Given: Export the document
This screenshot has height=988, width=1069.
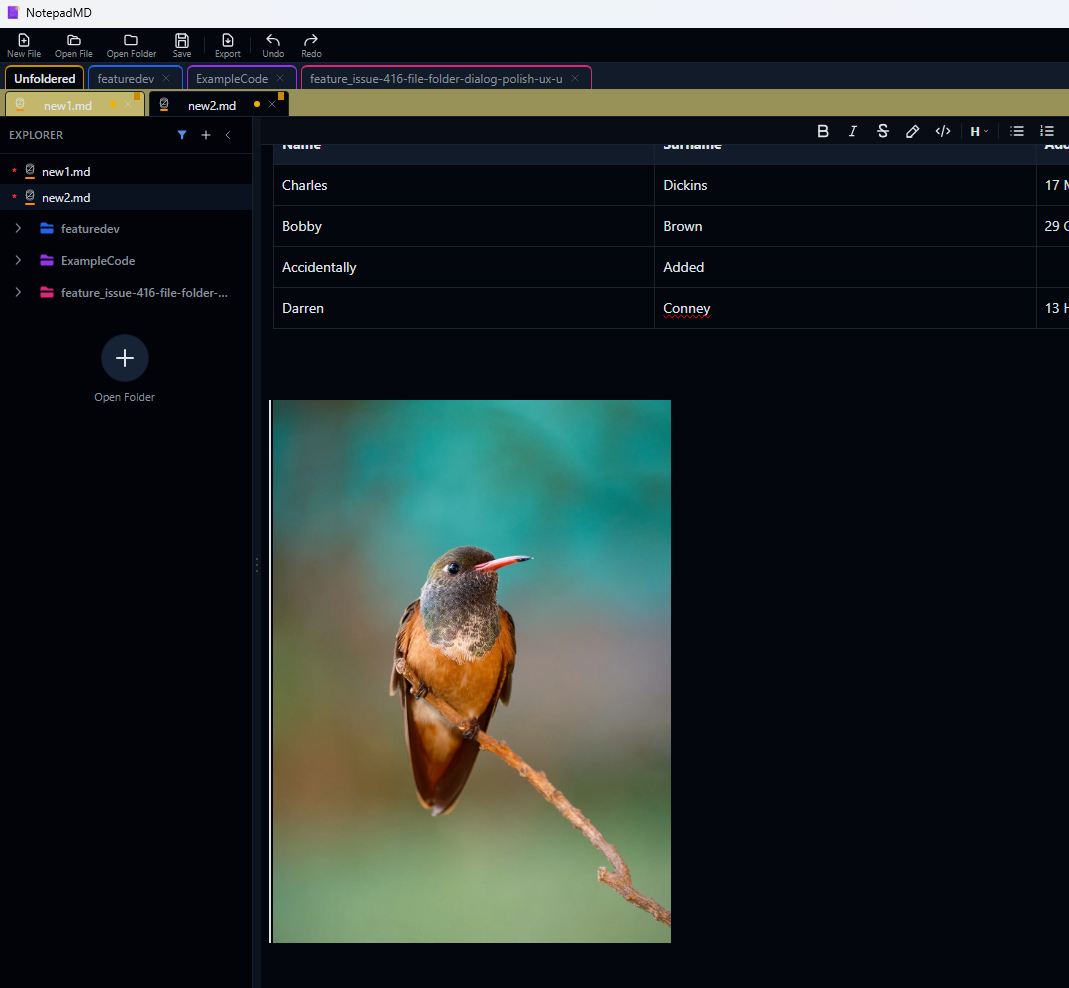Looking at the screenshot, I should click(228, 45).
